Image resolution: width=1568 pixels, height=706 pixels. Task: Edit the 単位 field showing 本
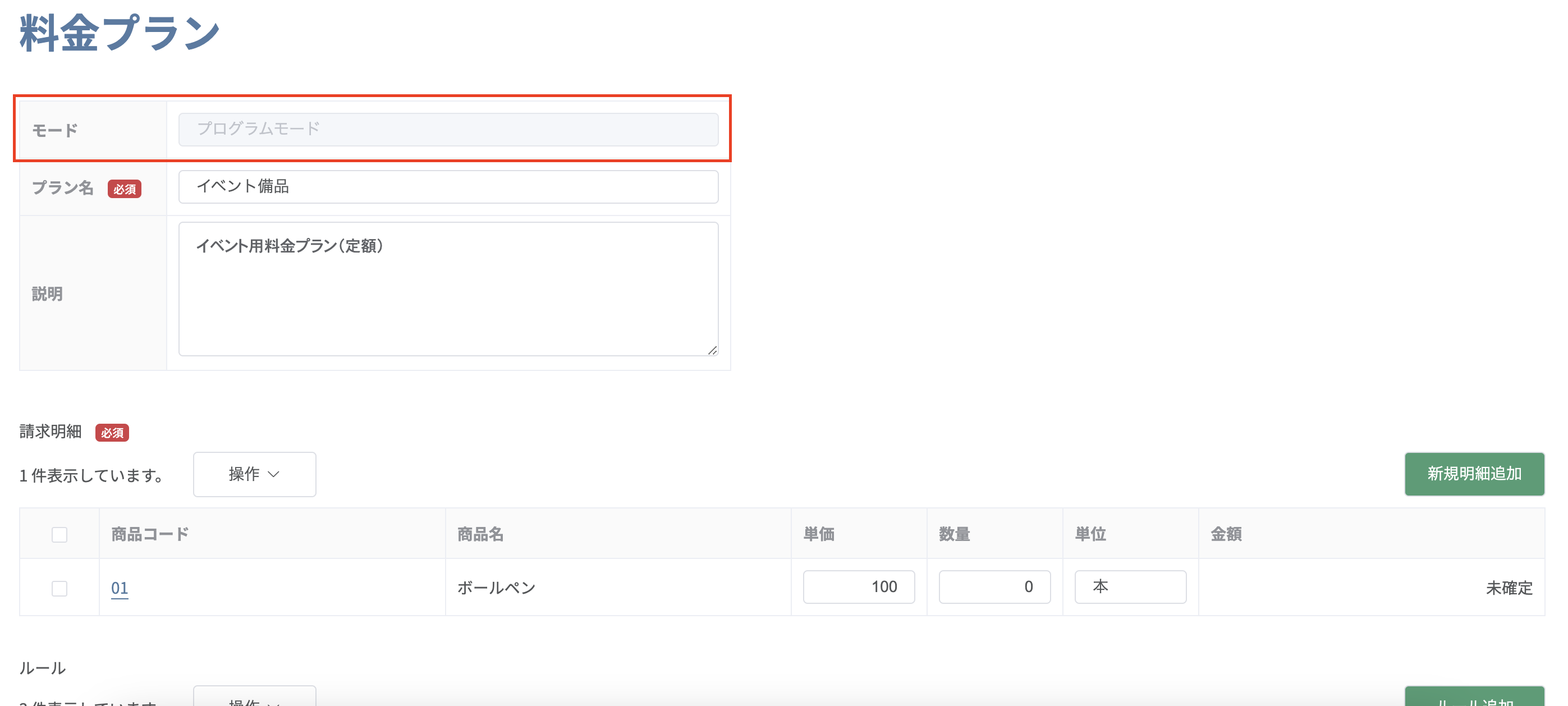click(x=1130, y=586)
